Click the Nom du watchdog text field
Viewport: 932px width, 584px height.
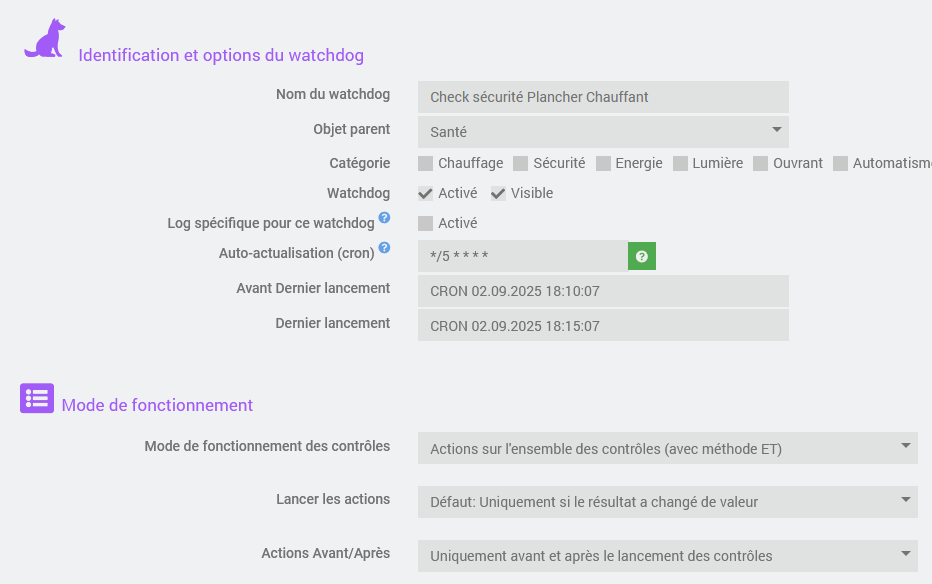tap(603, 97)
